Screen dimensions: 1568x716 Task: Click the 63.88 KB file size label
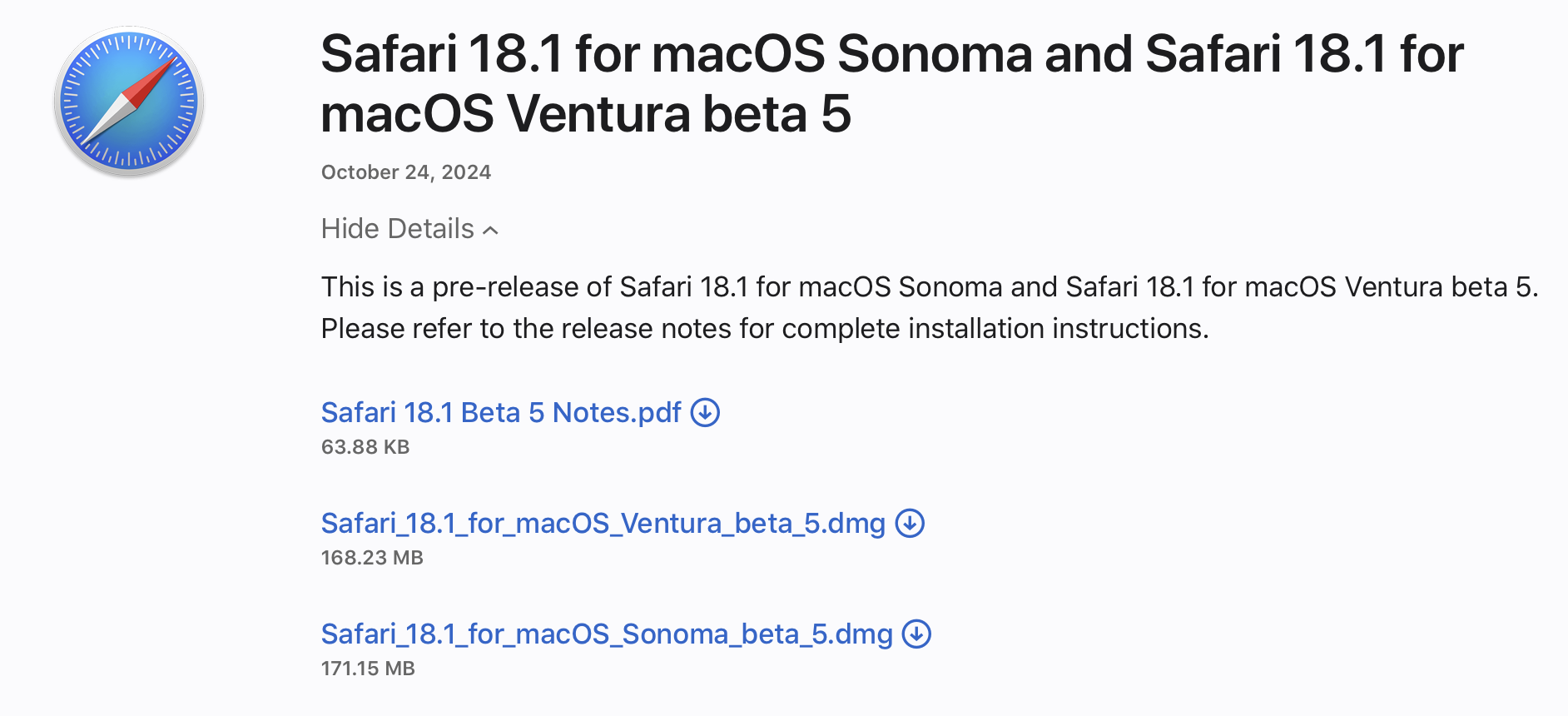[x=365, y=447]
